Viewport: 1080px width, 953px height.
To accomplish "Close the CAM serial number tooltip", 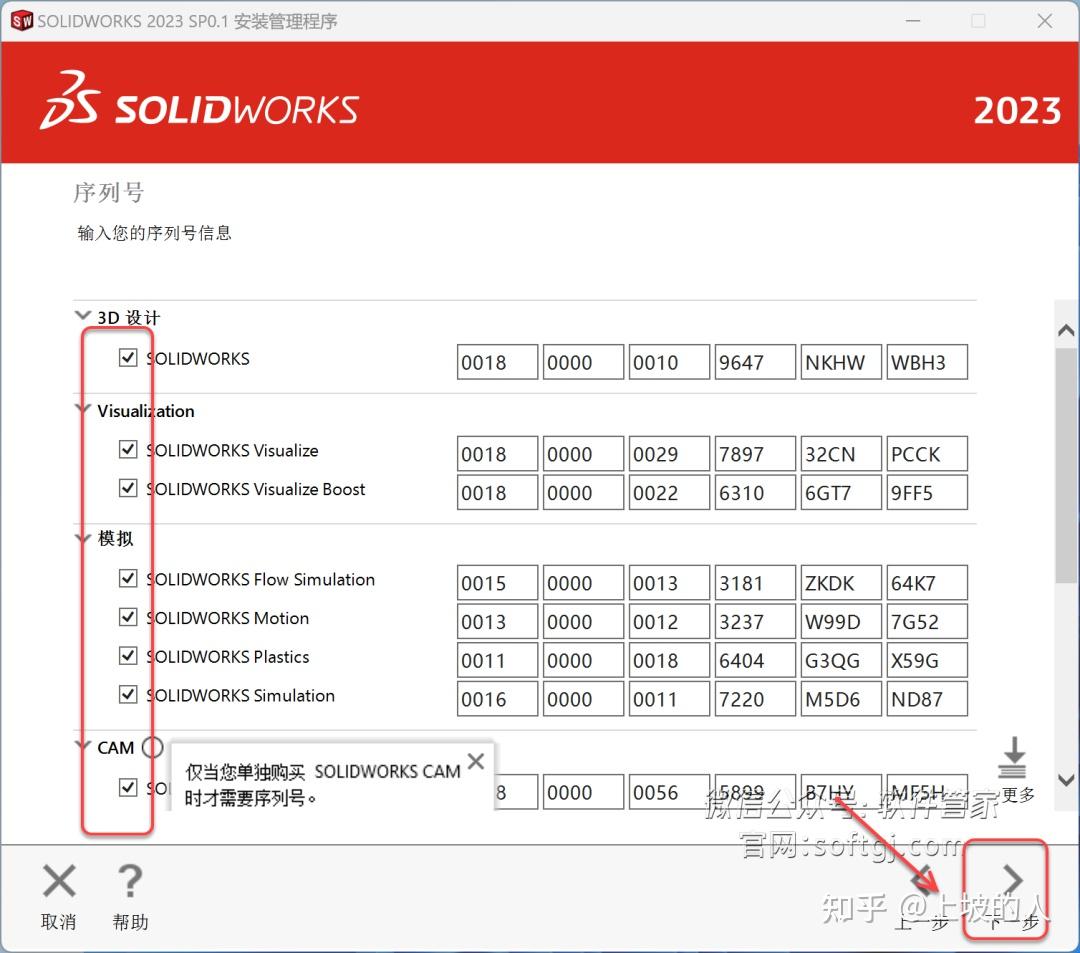I will point(476,761).
